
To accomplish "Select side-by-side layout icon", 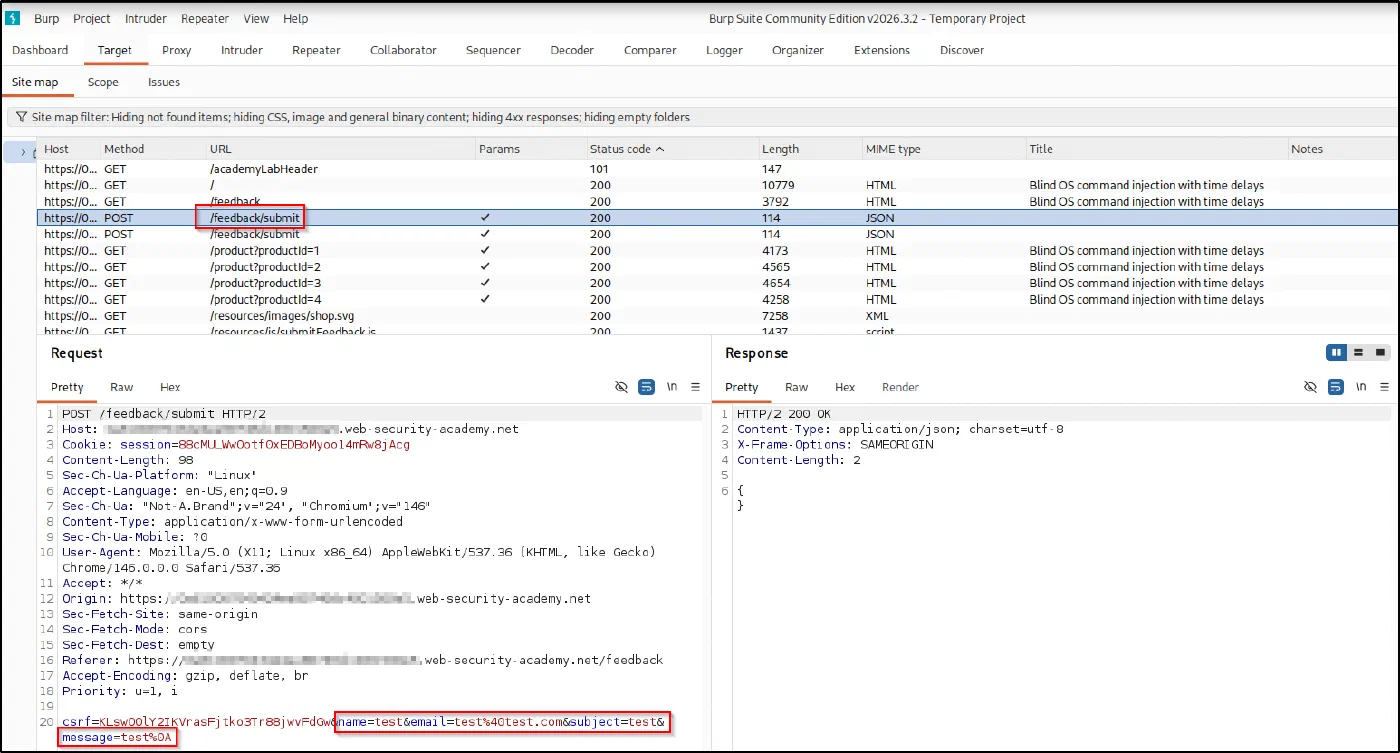I will [1336, 352].
